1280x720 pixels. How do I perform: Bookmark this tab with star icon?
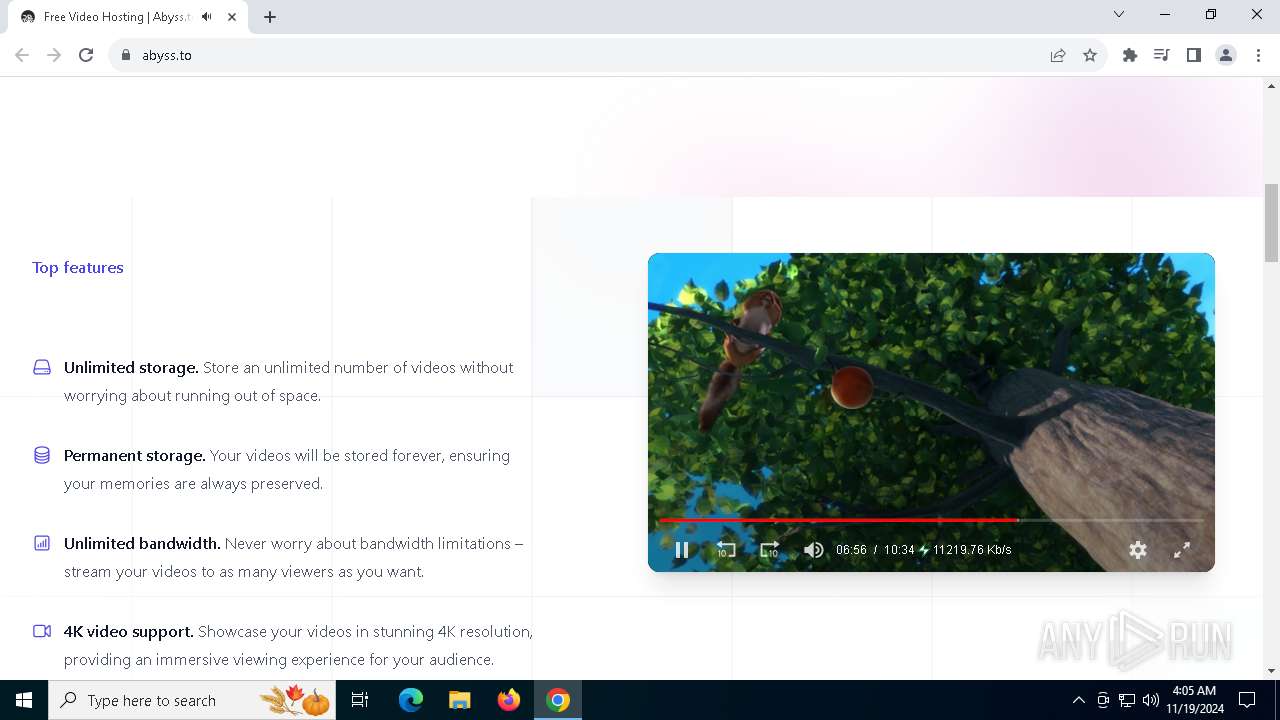click(x=1090, y=55)
